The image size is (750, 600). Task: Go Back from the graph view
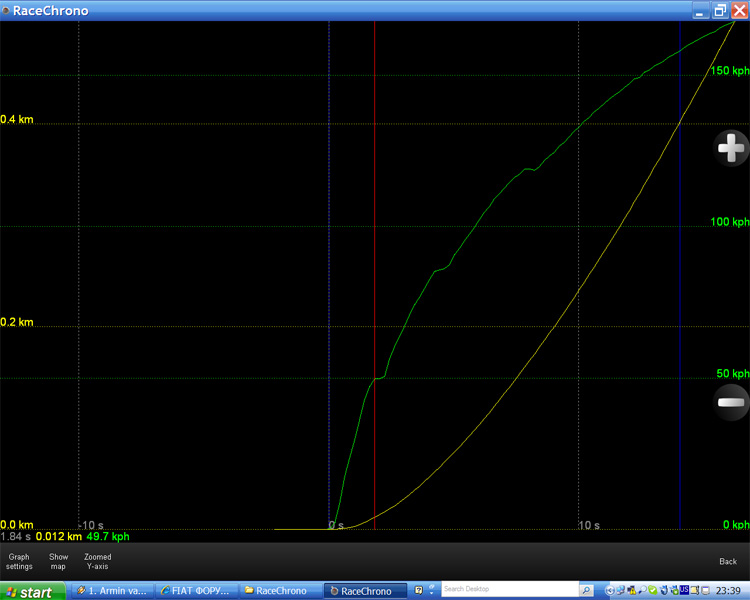728,561
